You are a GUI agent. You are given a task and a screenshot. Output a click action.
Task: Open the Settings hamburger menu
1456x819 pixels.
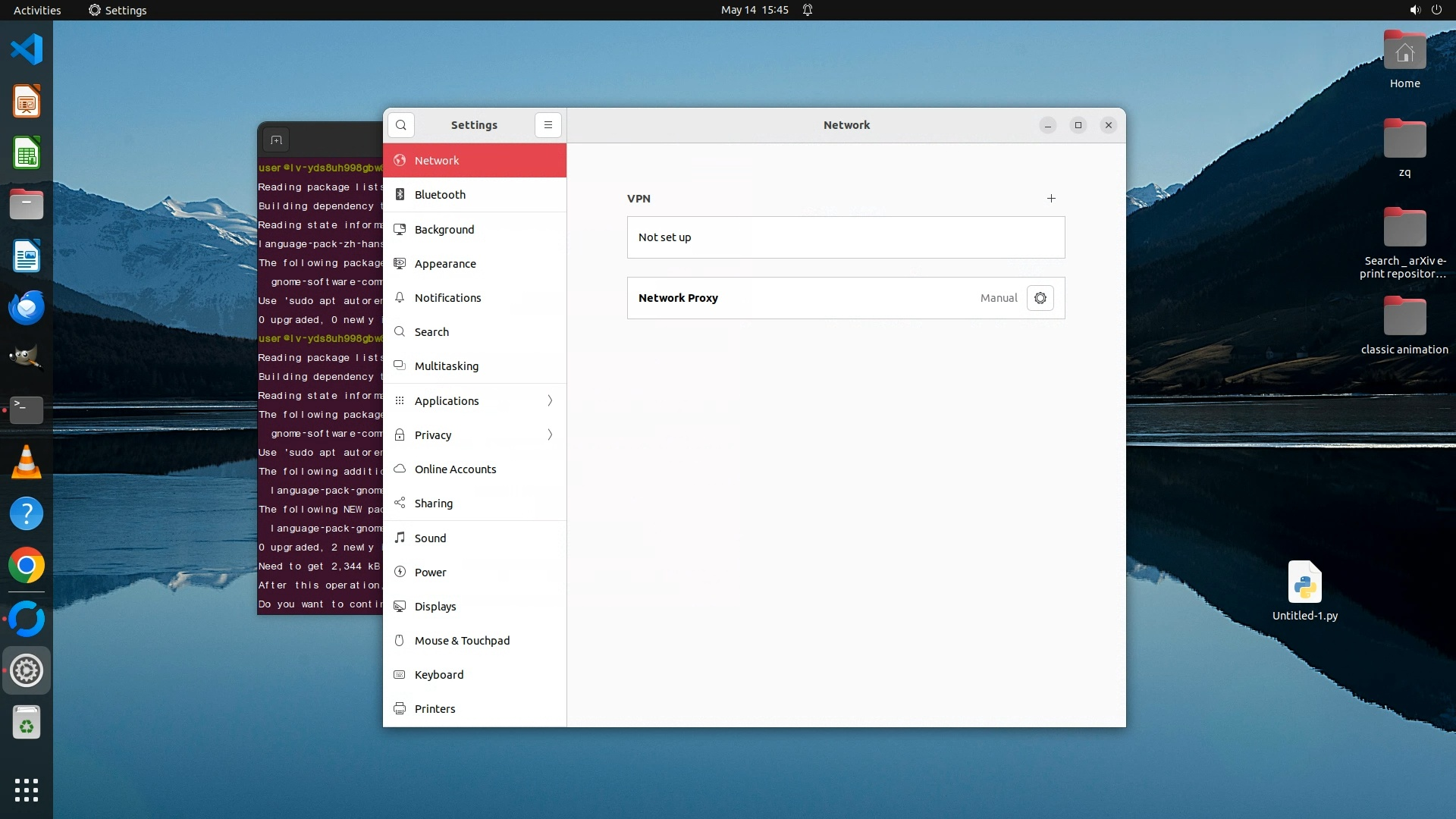(x=548, y=125)
